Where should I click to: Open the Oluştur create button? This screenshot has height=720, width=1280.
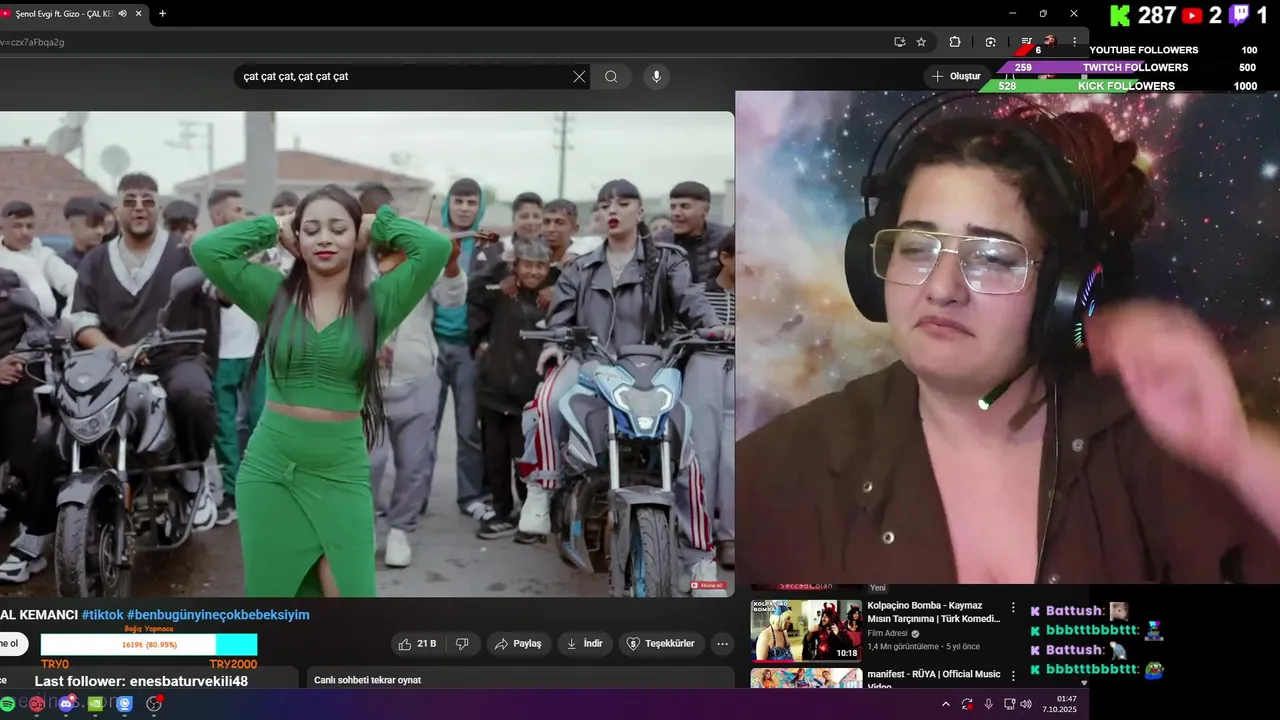tap(957, 76)
